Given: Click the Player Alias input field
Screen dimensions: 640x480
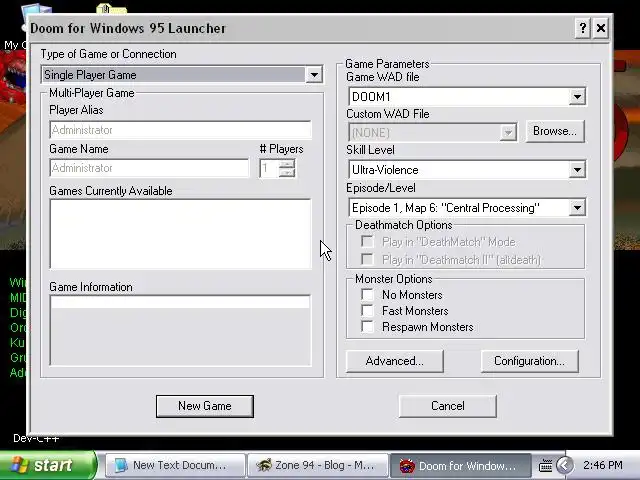Looking at the screenshot, I should point(180,130).
